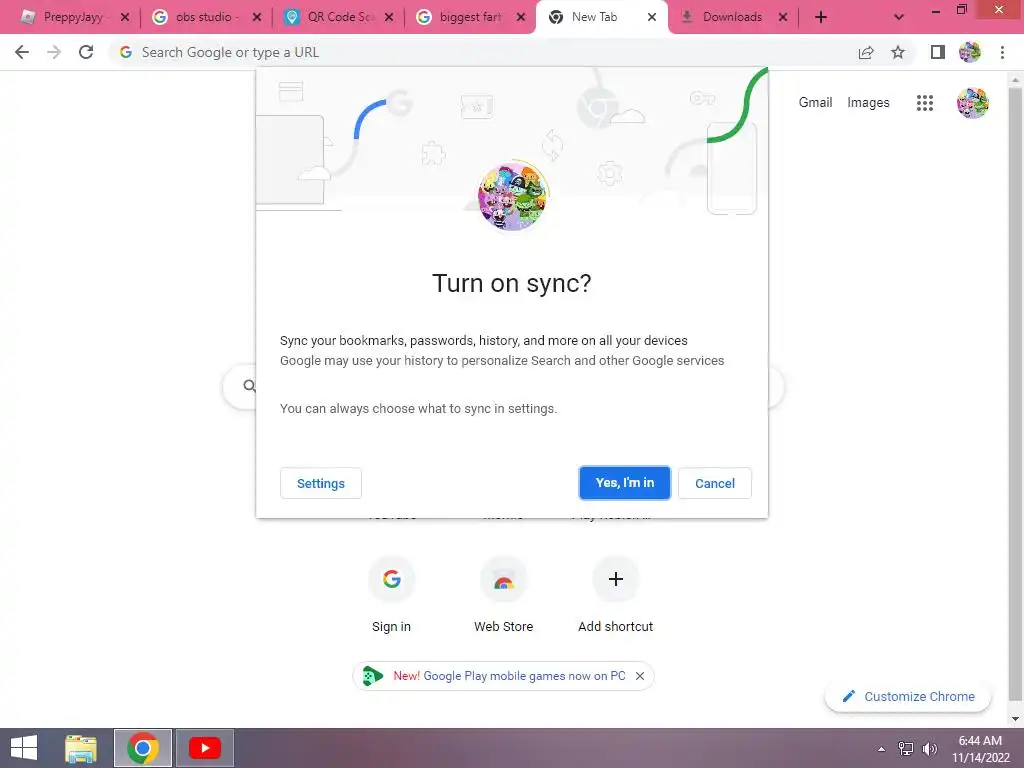
Task: Click the Add shortcut tile
Action: 615,594
